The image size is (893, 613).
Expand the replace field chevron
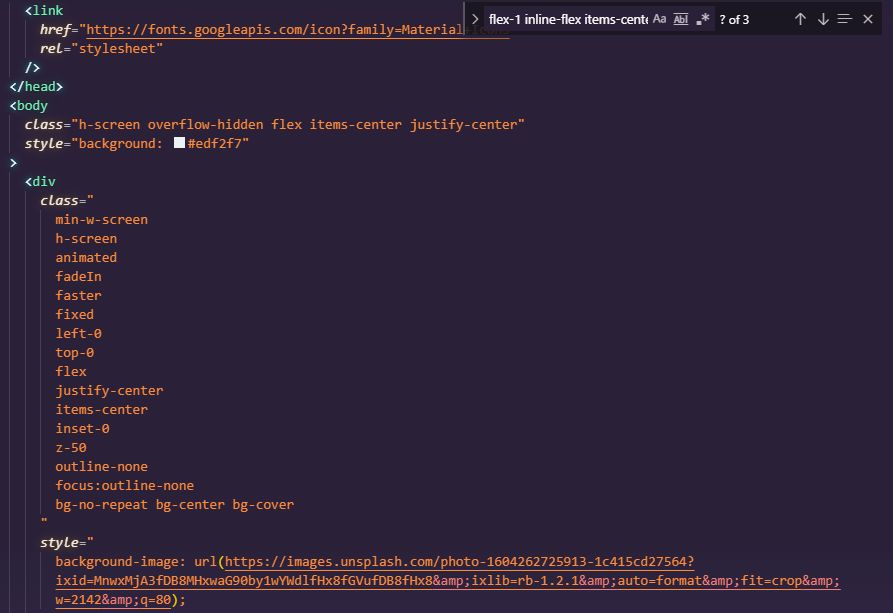click(x=475, y=19)
